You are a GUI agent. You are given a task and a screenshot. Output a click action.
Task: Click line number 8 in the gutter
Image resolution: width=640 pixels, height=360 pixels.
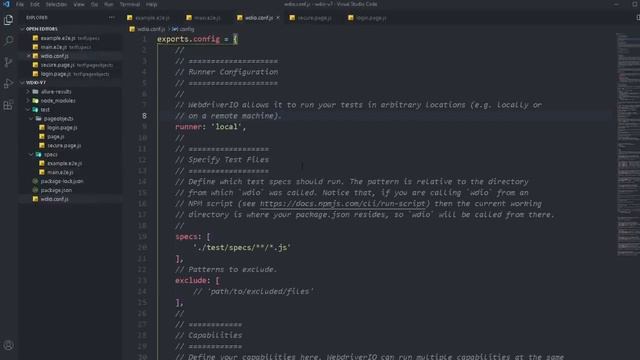click(x=144, y=116)
